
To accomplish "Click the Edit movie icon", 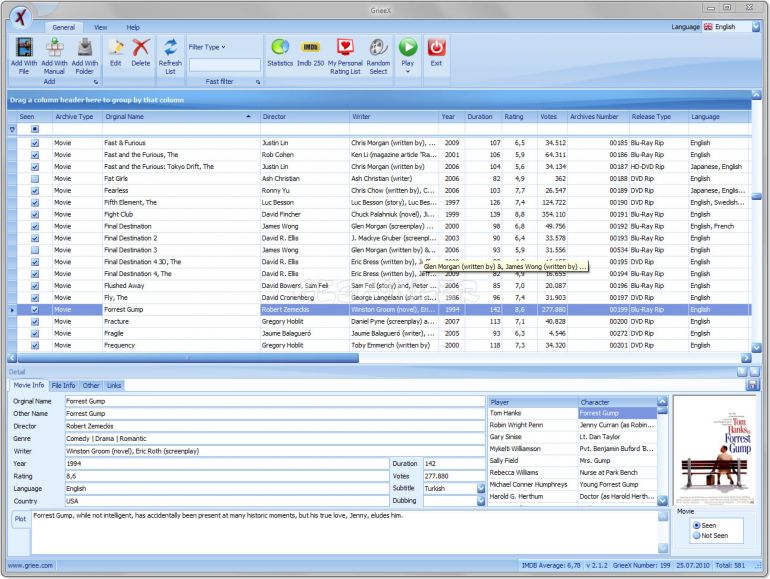I will click(x=115, y=47).
